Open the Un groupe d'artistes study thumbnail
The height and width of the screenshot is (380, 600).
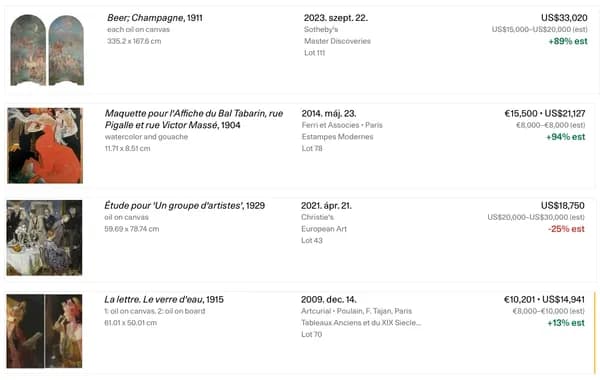click(x=44, y=238)
